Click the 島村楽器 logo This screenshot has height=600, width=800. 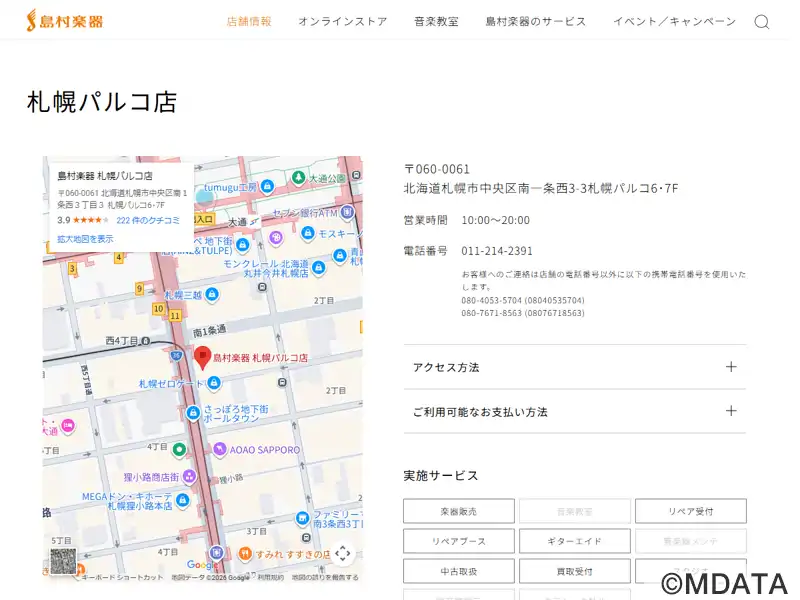tap(65, 21)
